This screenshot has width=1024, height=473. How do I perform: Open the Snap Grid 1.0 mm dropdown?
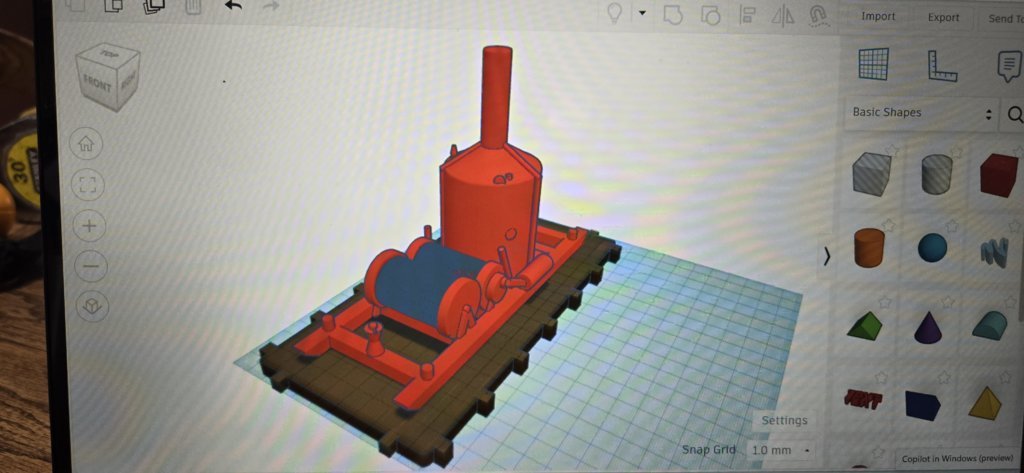click(780, 450)
